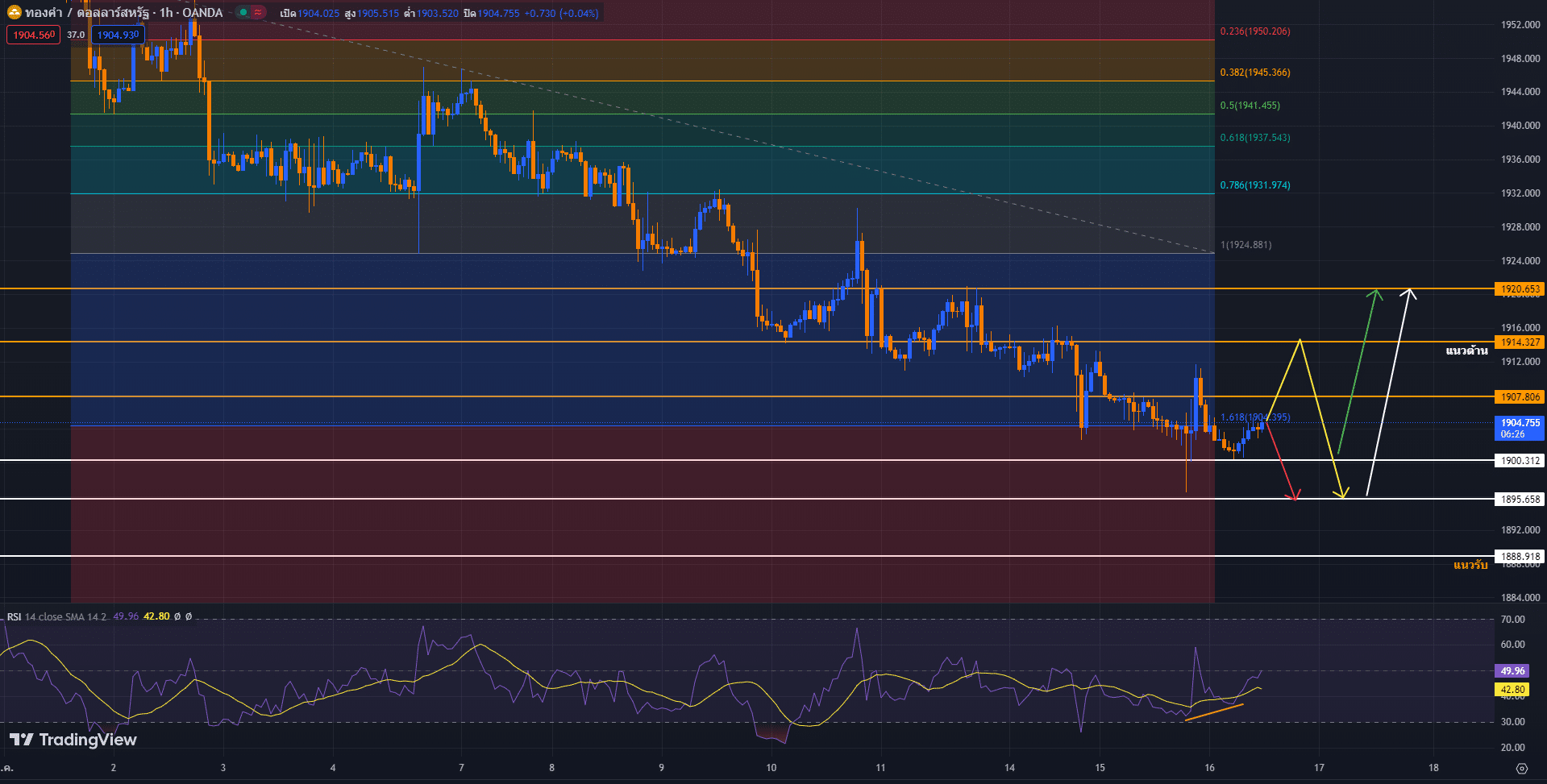
Task: Click the gold symbol logo icon
Action: (15, 13)
